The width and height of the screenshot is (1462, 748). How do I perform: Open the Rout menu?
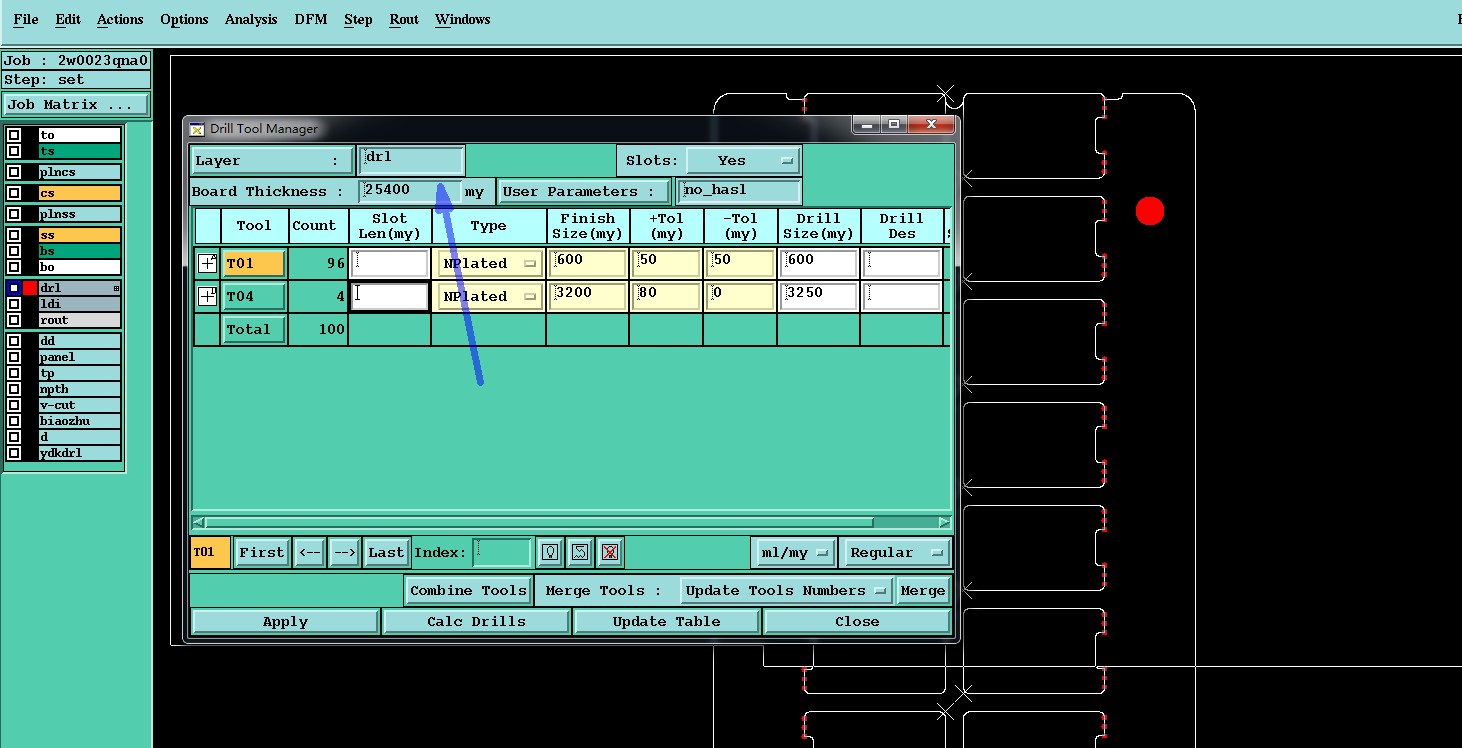pyautogui.click(x=404, y=19)
